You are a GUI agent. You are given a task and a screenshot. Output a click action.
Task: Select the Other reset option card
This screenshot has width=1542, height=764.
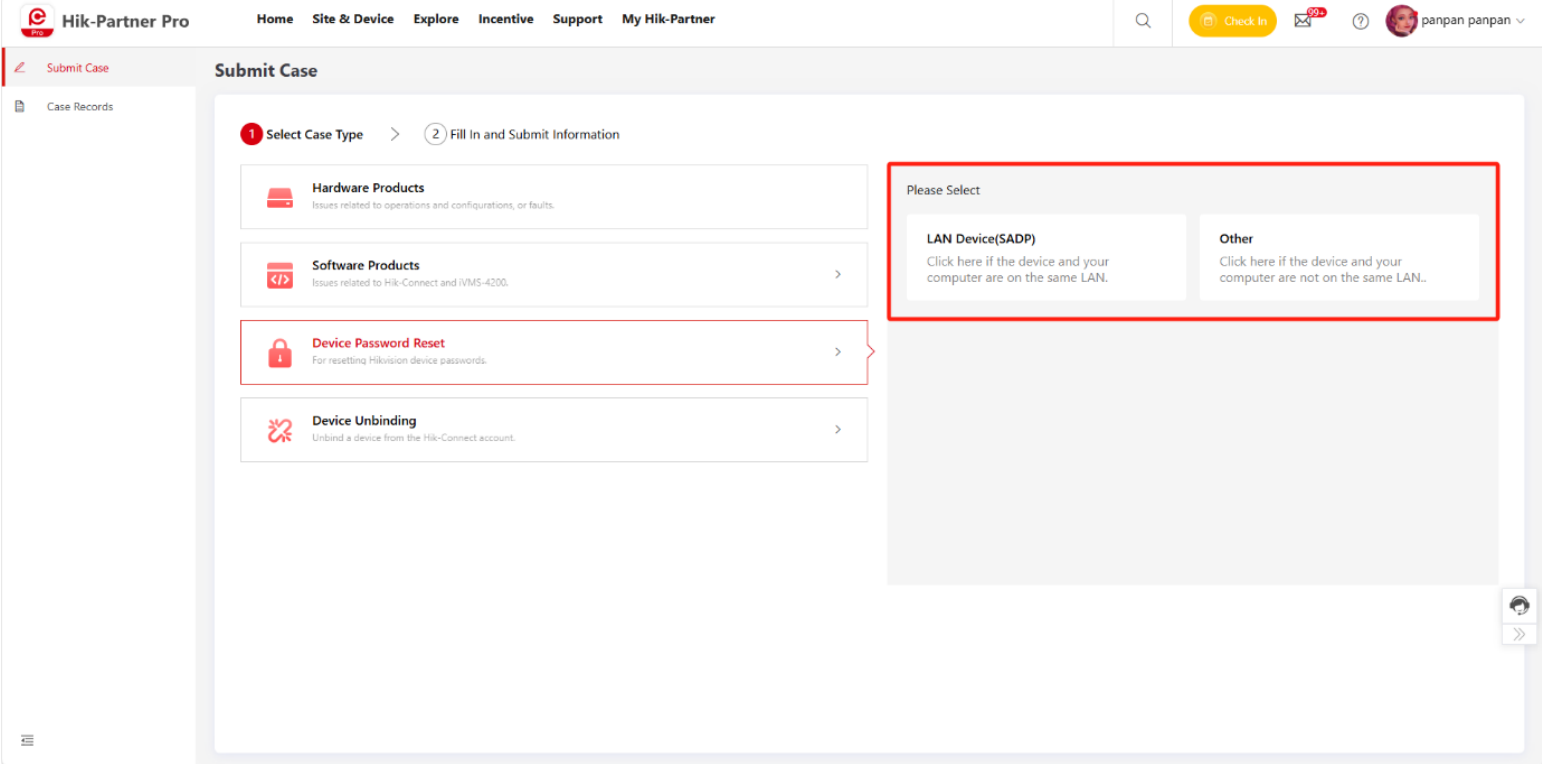point(1339,257)
